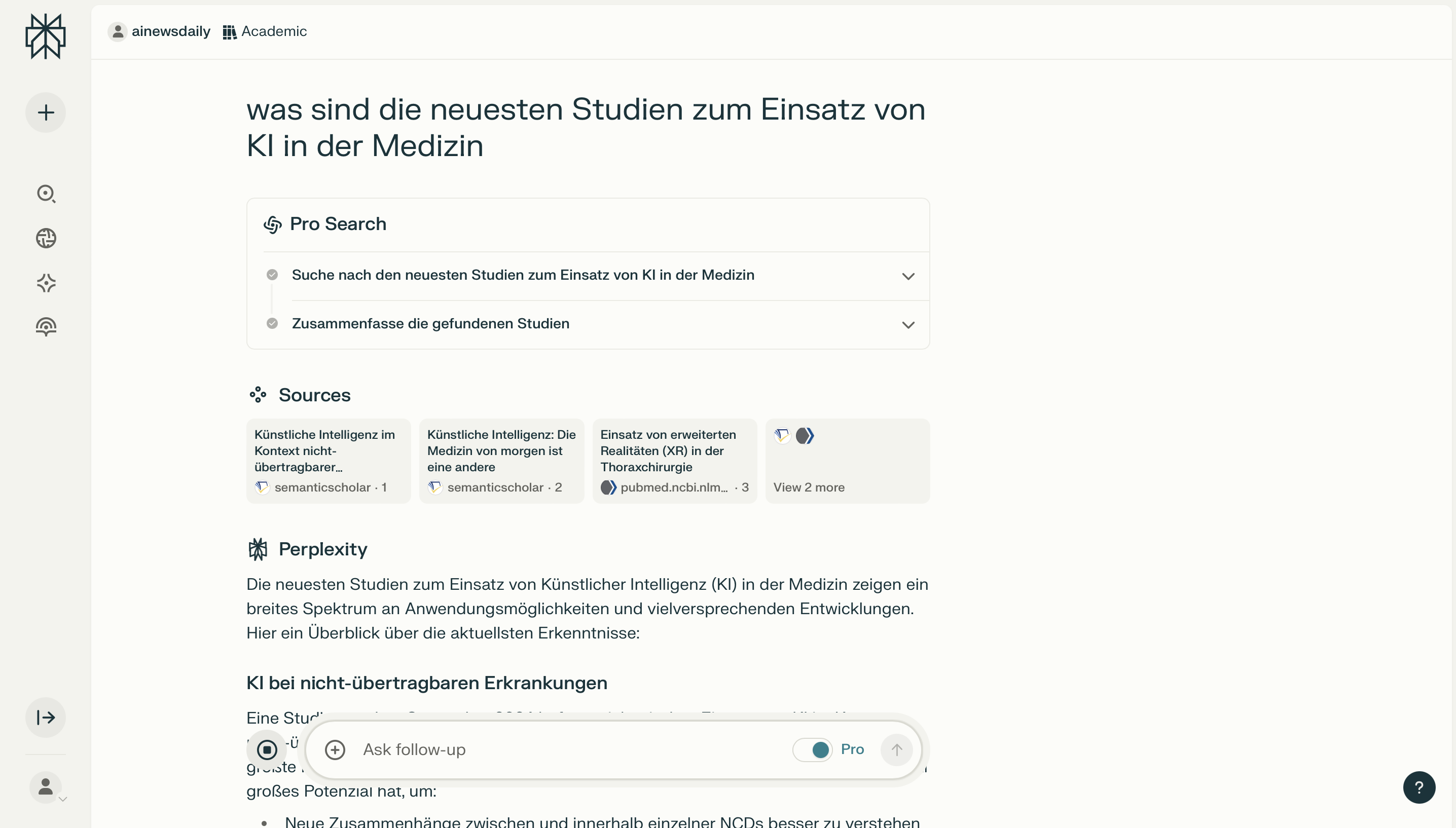
Task: Click the ainewsdaily profile avatar icon
Action: 118,31
